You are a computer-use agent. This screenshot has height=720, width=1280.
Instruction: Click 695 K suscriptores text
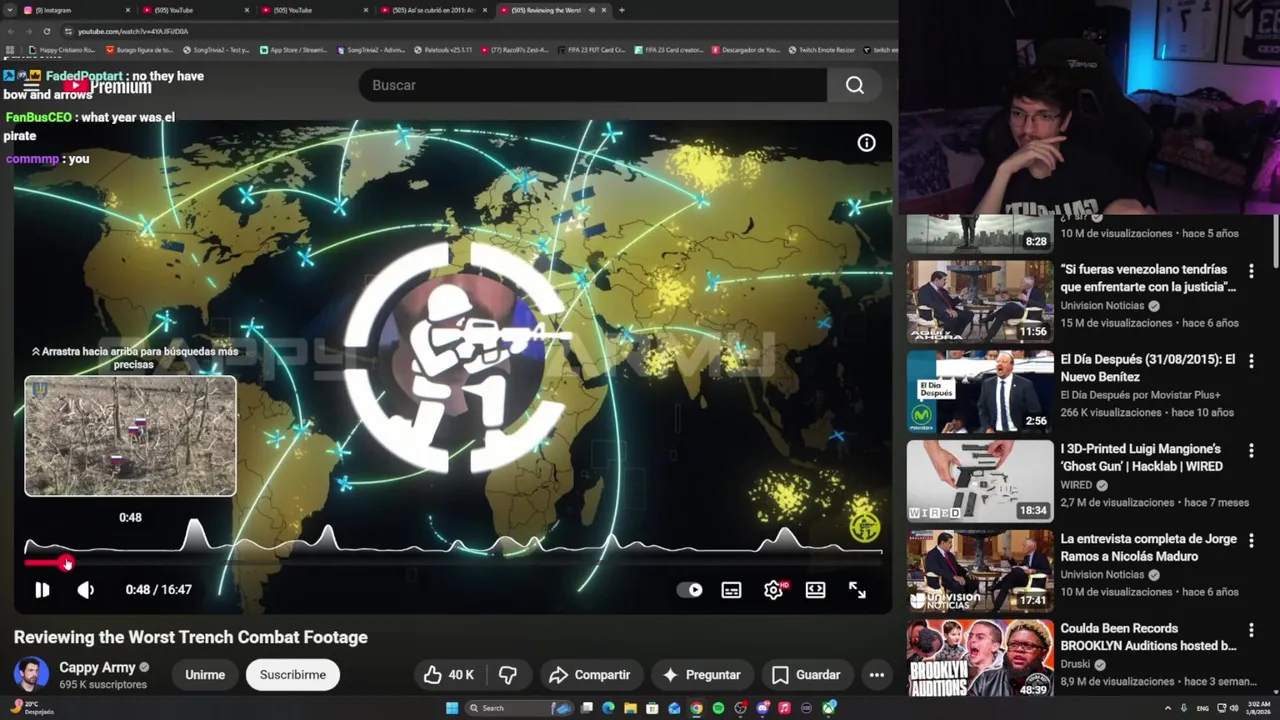point(103,685)
